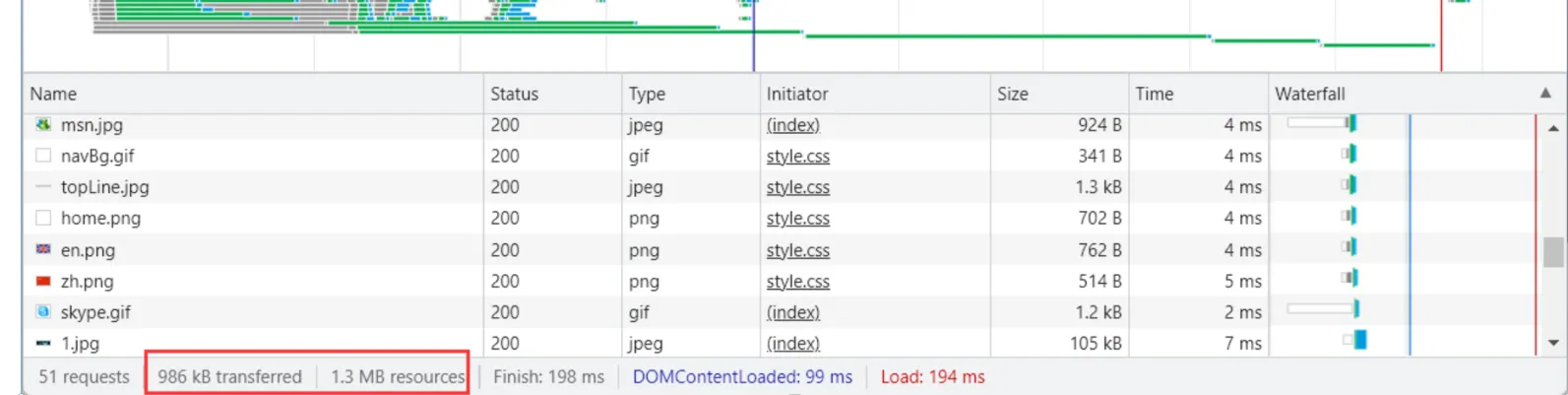
Task: Sort by the Waterfall column arrow
Action: click(x=1544, y=94)
